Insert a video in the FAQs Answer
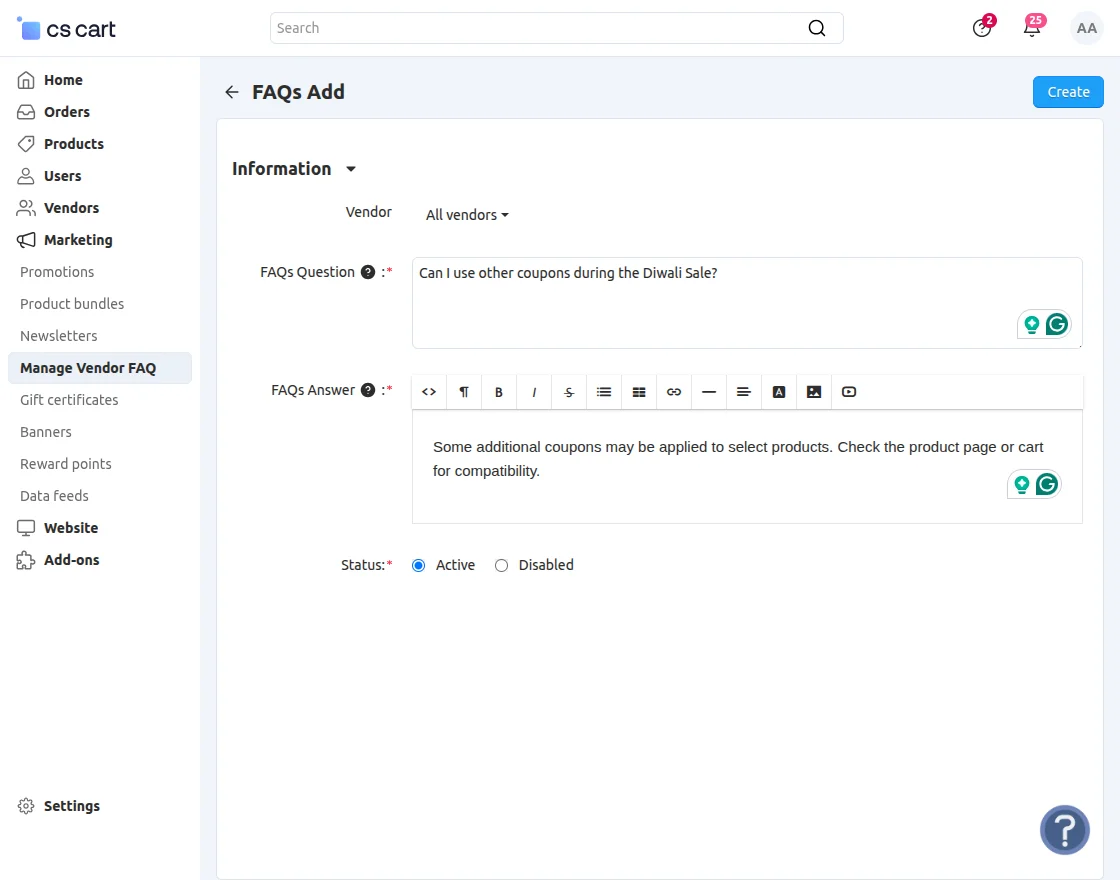Image resolution: width=1120 pixels, height=880 pixels. pos(848,391)
